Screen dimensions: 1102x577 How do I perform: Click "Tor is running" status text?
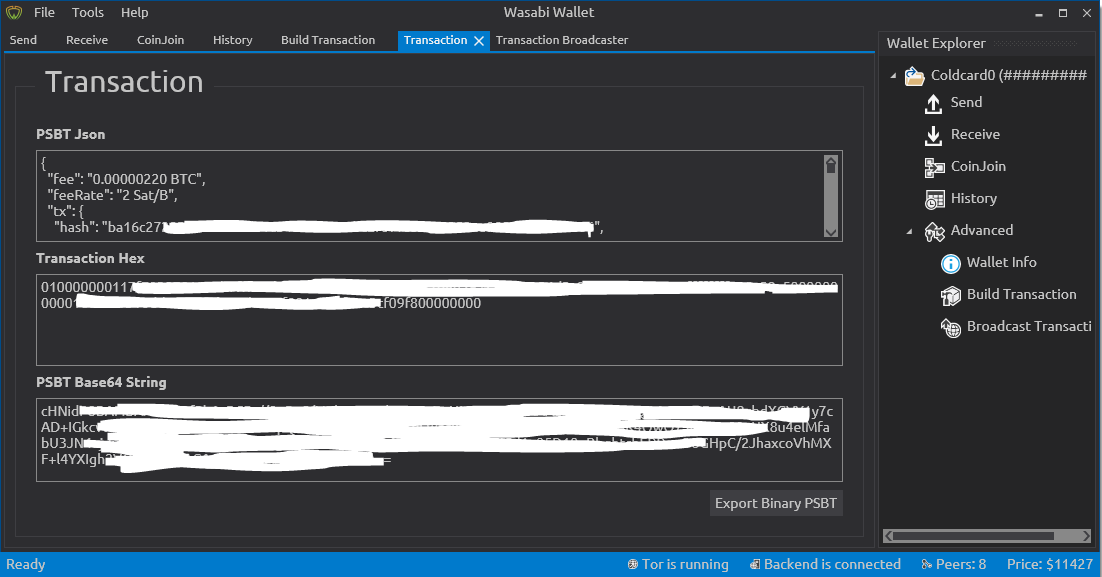(685, 564)
